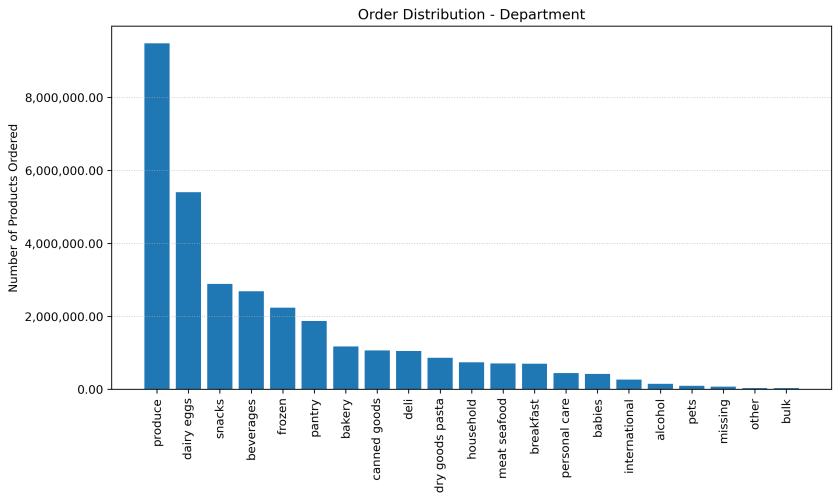Click the dry goods pasta x-axis label
The width and height of the screenshot is (840, 501).
440,447
